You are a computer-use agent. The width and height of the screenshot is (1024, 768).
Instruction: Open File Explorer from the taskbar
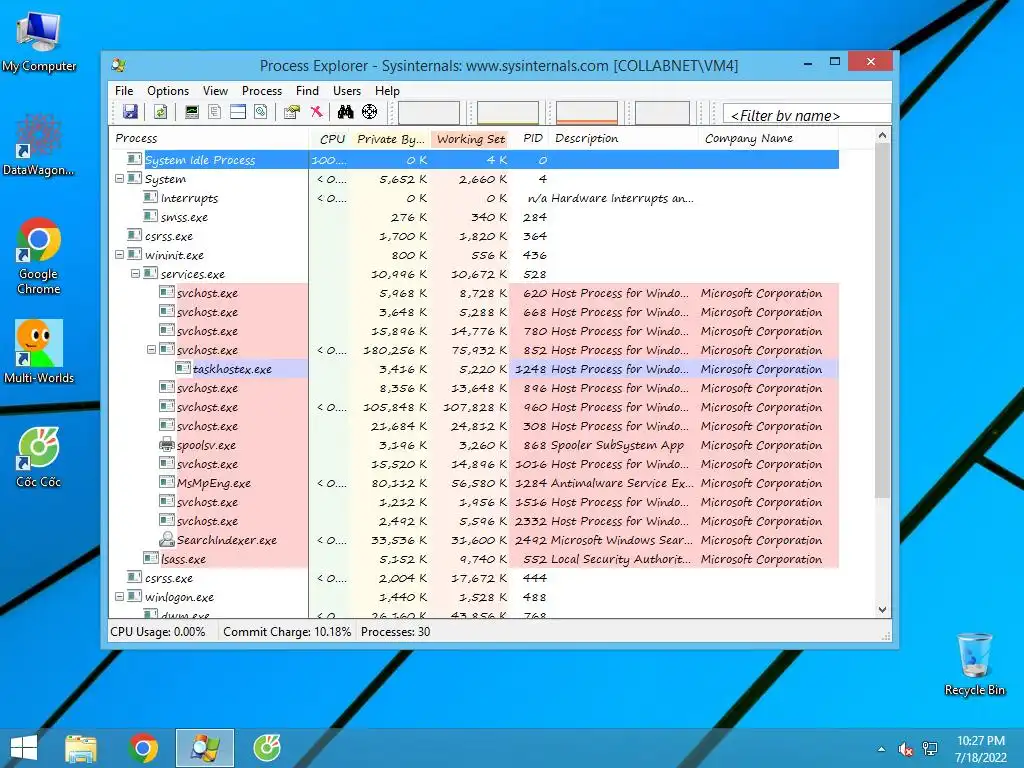(x=81, y=748)
